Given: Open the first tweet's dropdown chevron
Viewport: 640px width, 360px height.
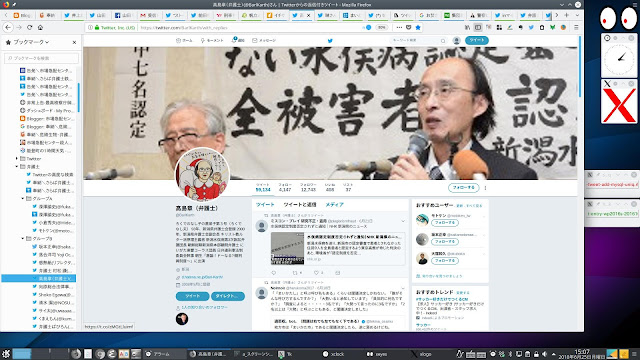Looking at the screenshot, I should point(403,221).
